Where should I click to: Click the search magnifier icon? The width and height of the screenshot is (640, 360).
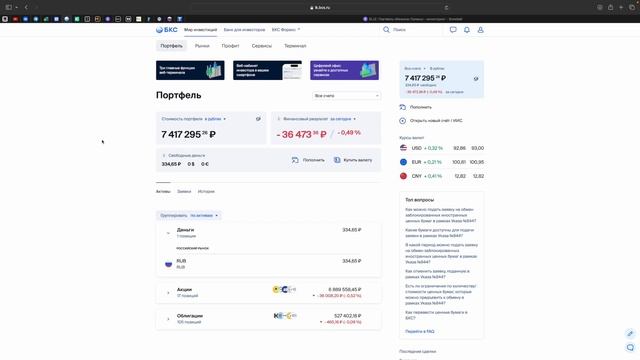386,30
